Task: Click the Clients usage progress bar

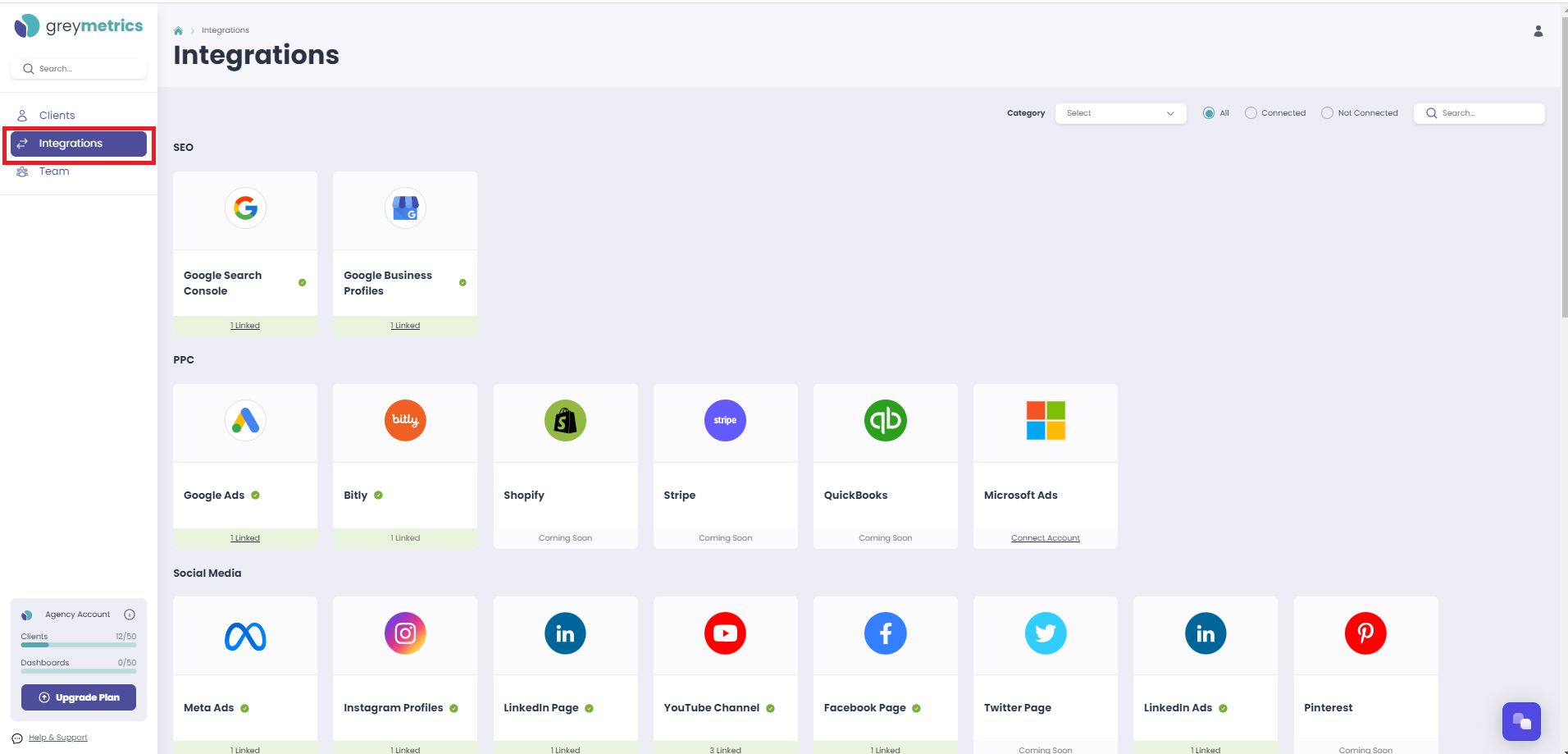Action: tap(79, 645)
